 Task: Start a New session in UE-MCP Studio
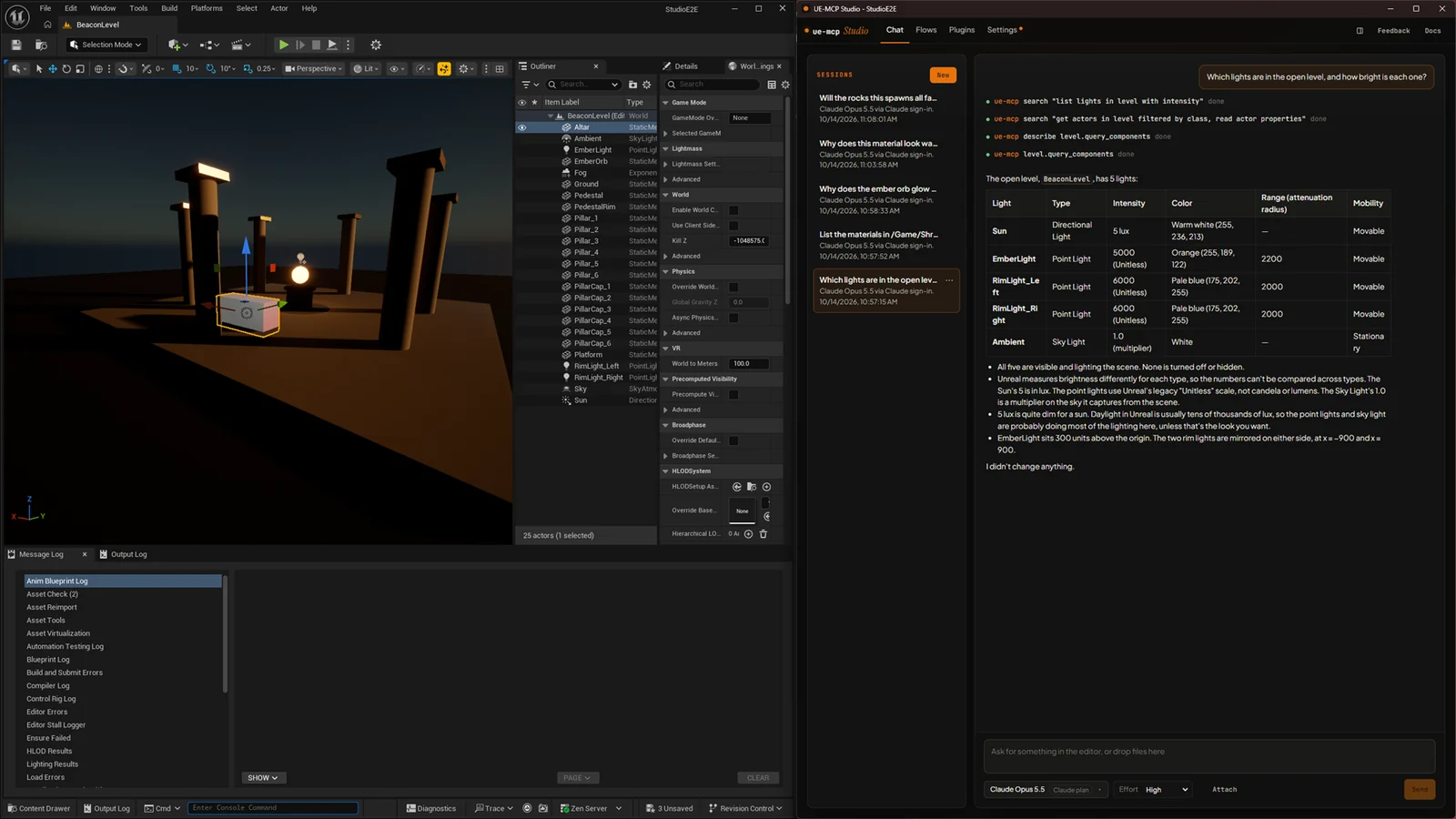[943, 75]
